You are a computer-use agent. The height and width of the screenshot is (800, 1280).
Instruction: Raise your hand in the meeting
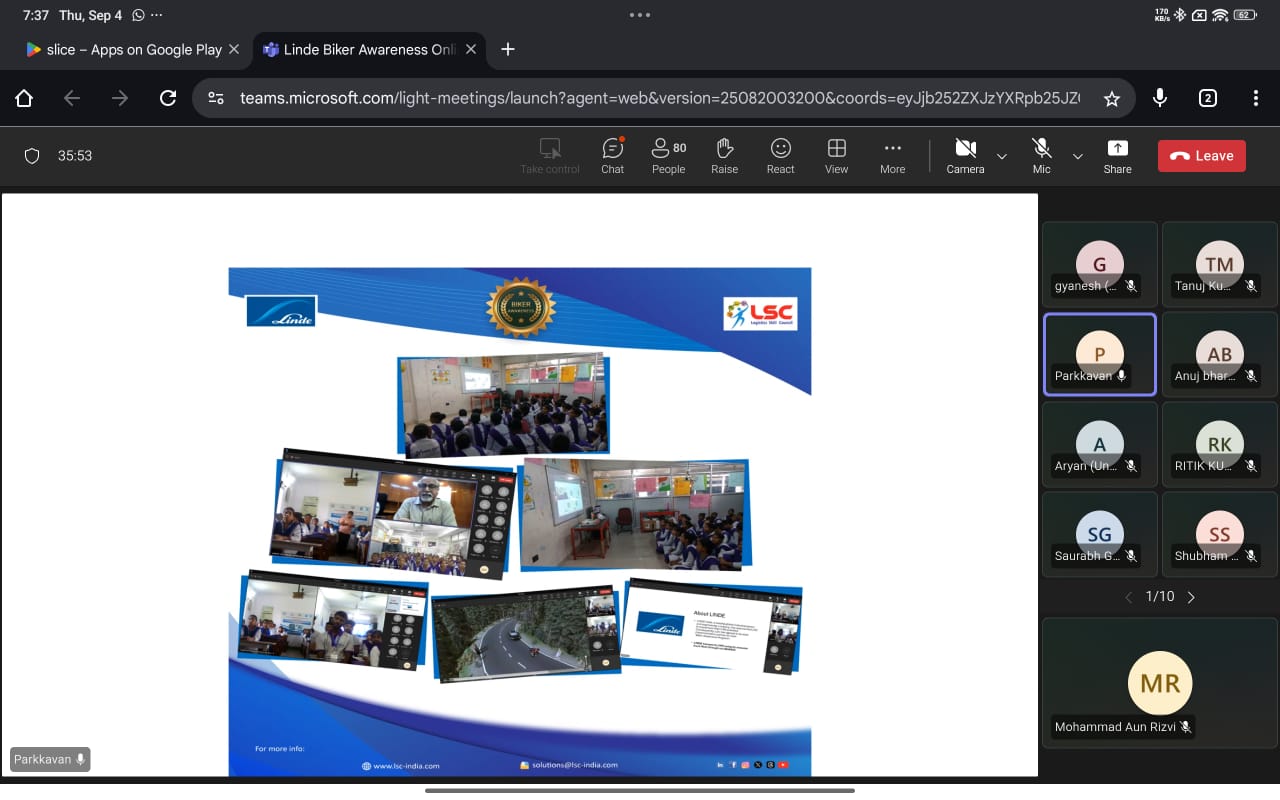[x=724, y=156]
